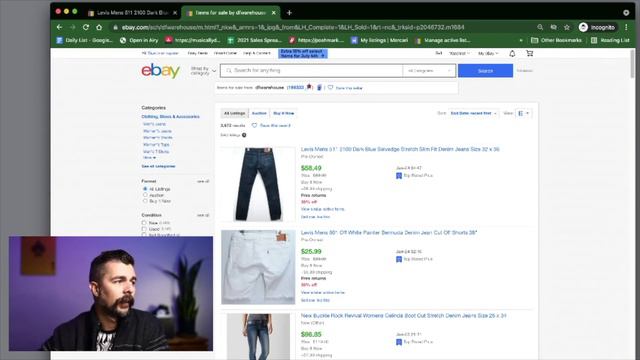Viewport: 640px width, 360px height.
Task: Open the Levis Off White Painter Bermuda Shorts listing
Action: 389,233
